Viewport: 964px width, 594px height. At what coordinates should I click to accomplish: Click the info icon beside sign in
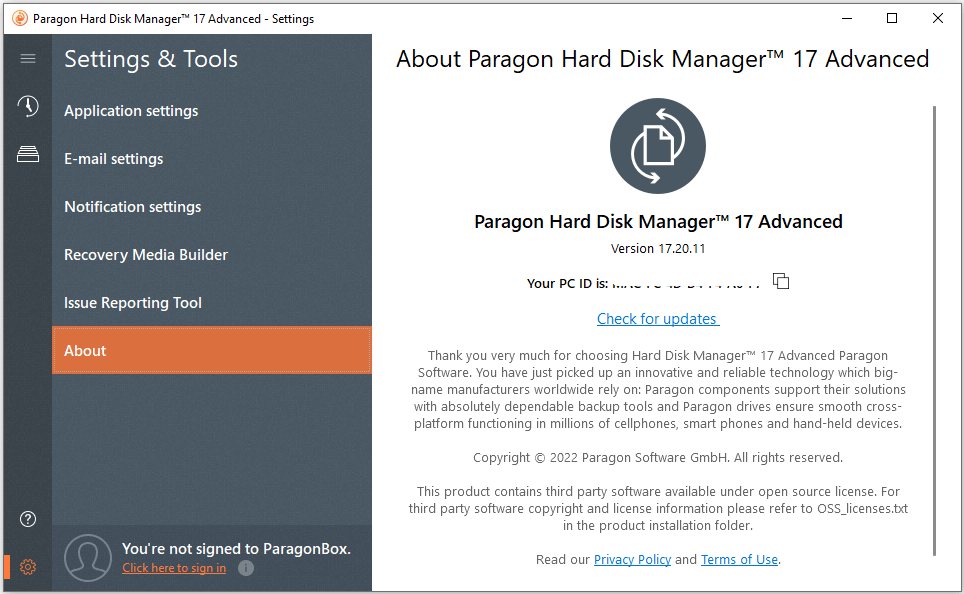tap(246, 568)
